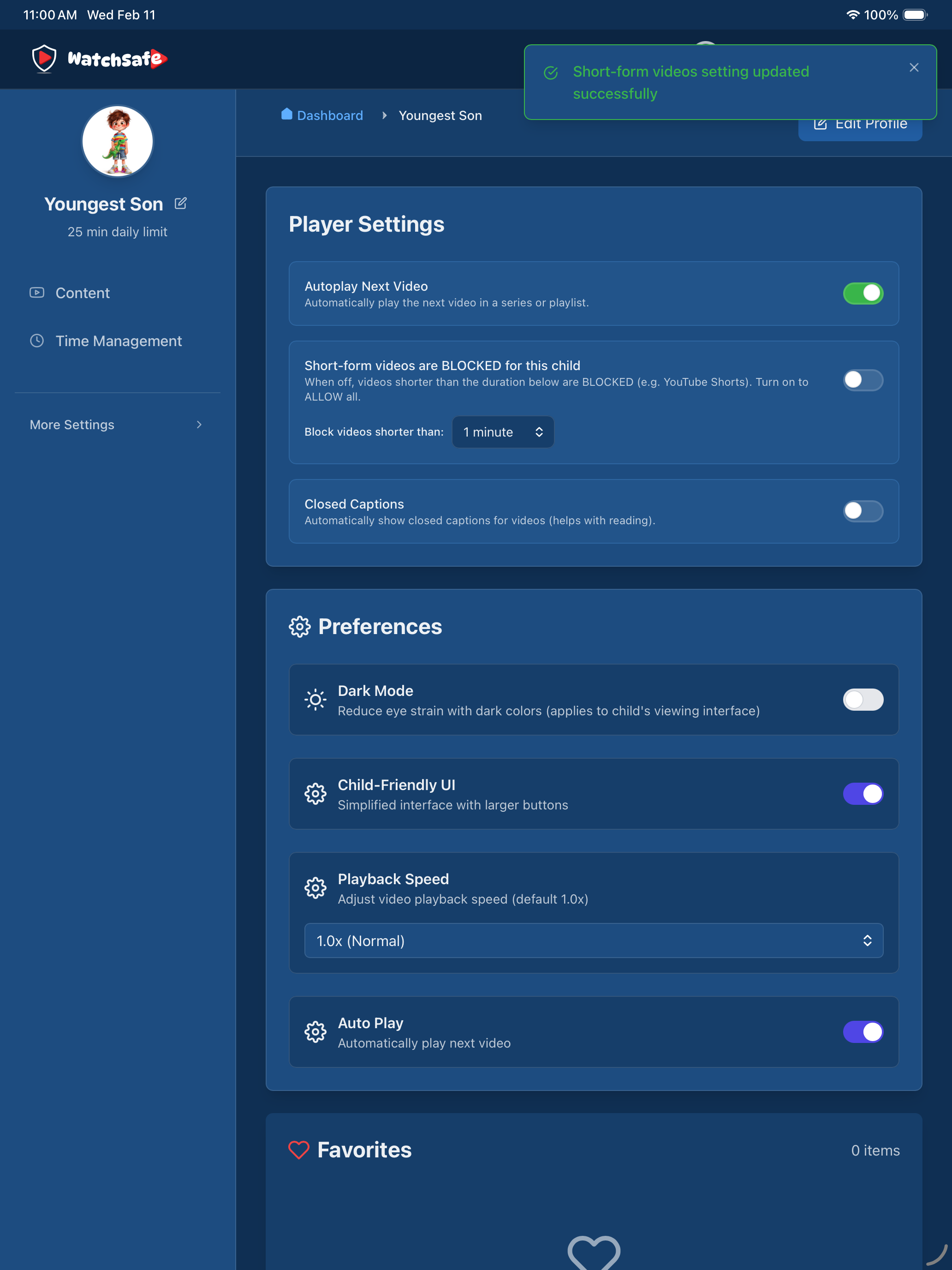Click the Time Management clock icon

37,341
